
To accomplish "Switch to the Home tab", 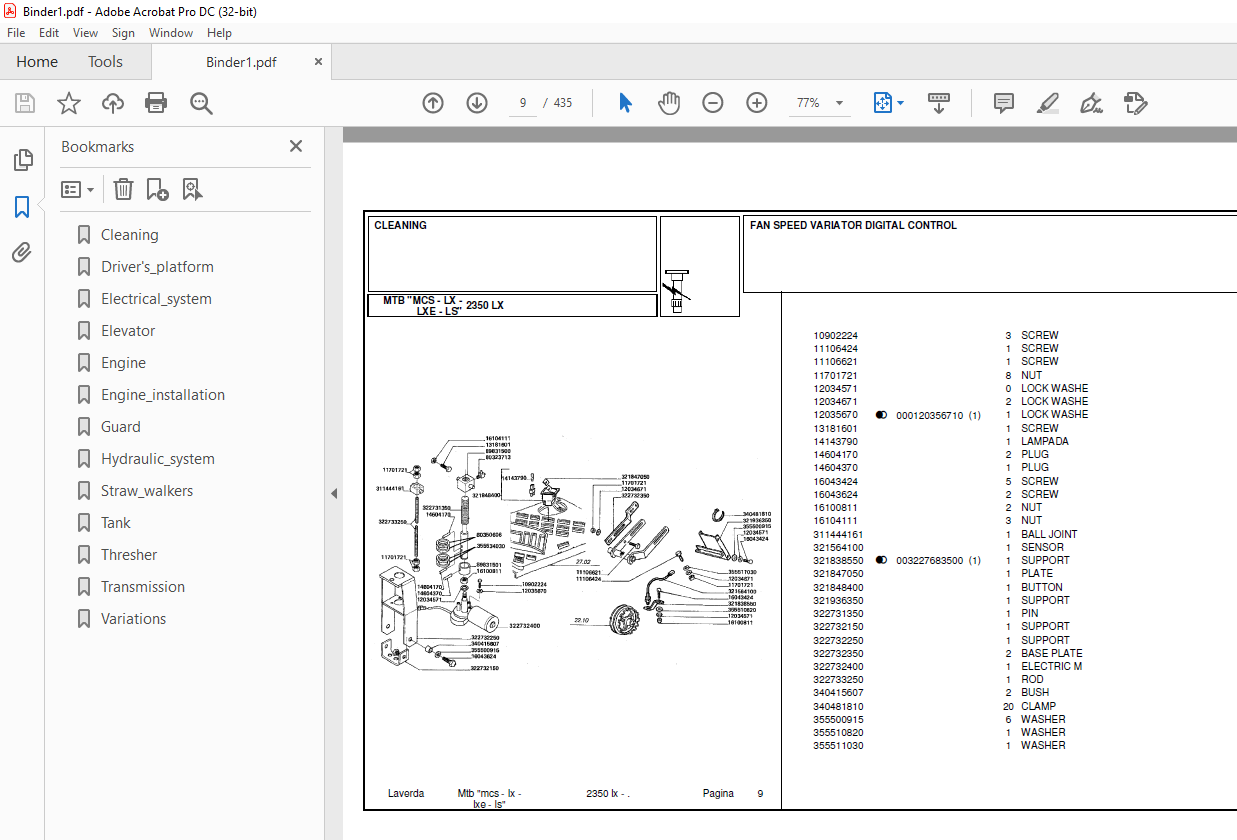I will click(x=37, y=62).
